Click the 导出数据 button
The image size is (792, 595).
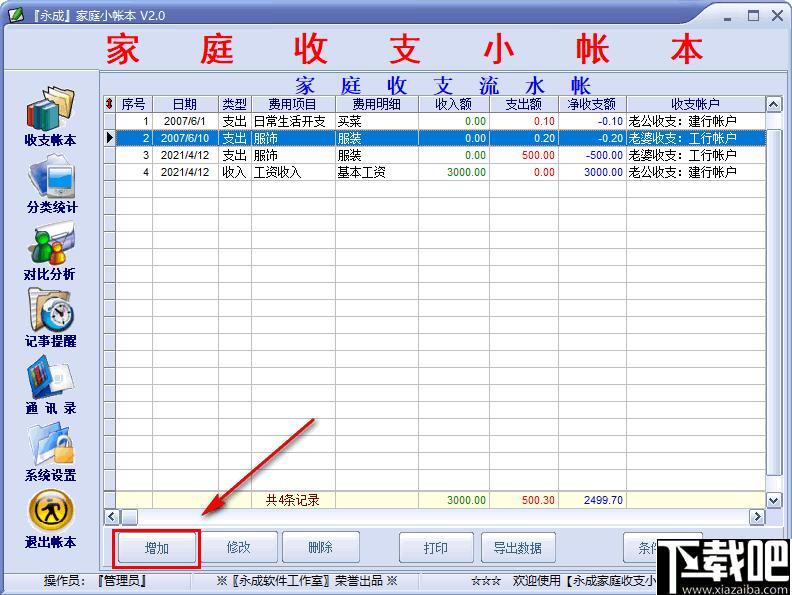pyautogui.click(x=518, y=548)
